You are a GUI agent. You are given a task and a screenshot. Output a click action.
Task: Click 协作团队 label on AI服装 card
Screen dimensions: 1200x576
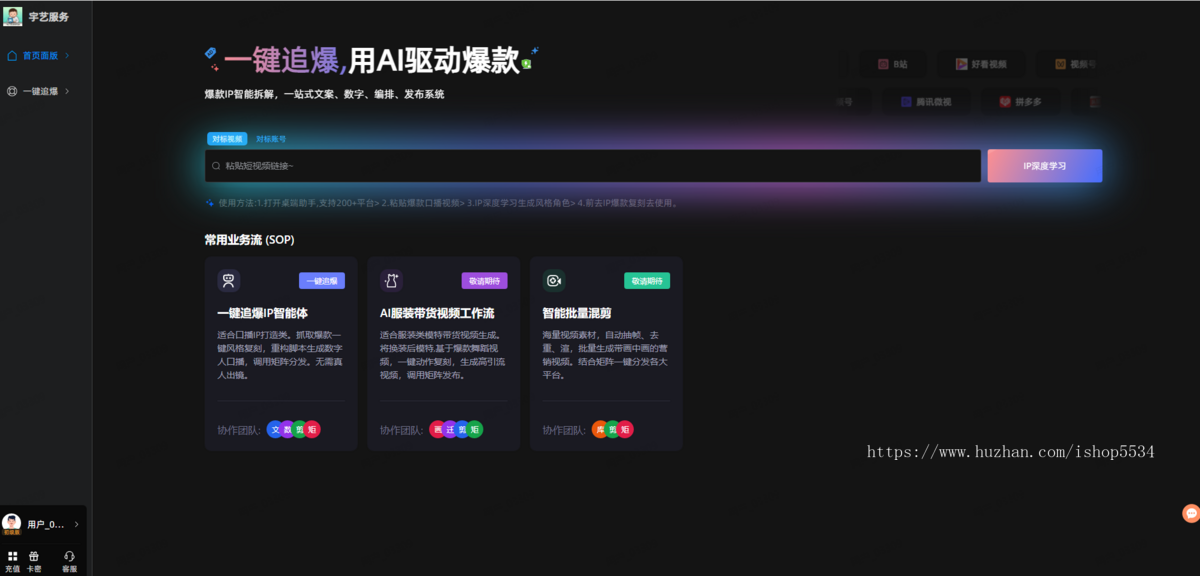click(402, 430)
